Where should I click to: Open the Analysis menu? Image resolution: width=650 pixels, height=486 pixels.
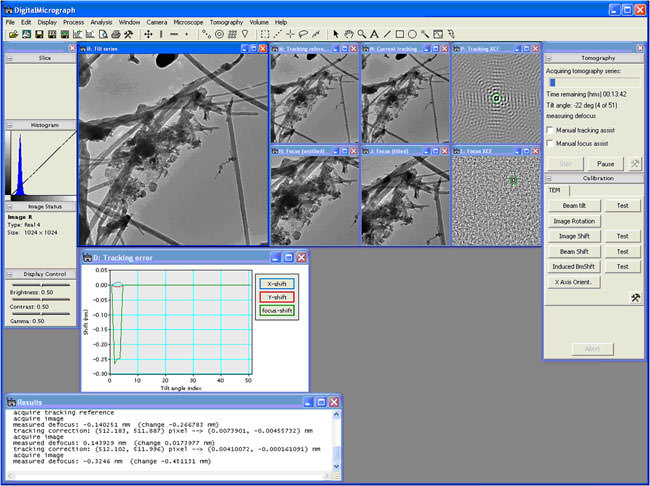point(101,22)
